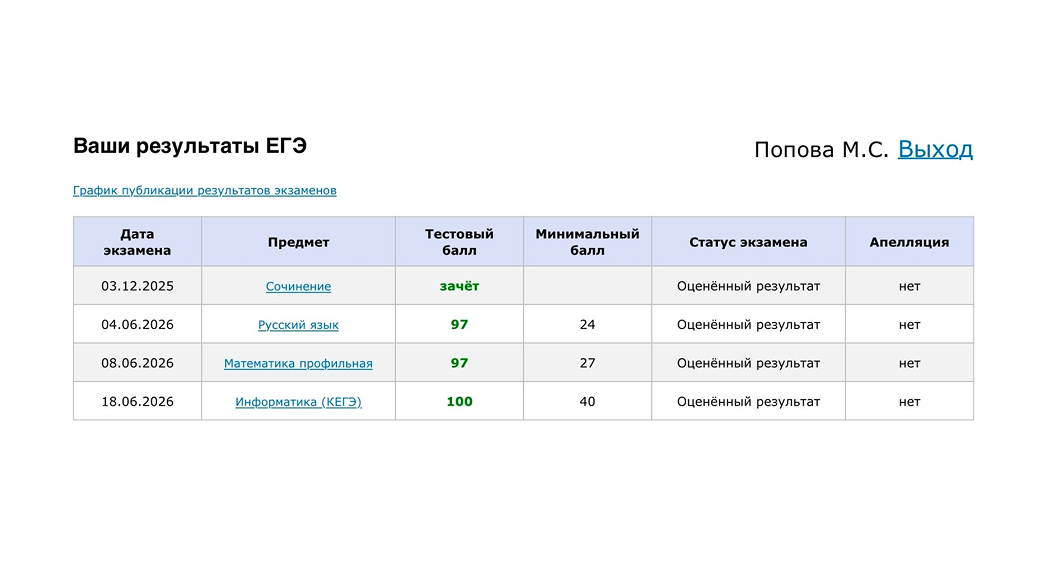
Task: Click the score 100 for Информатика
Action: pyautogui.click(x=459, y=401)
